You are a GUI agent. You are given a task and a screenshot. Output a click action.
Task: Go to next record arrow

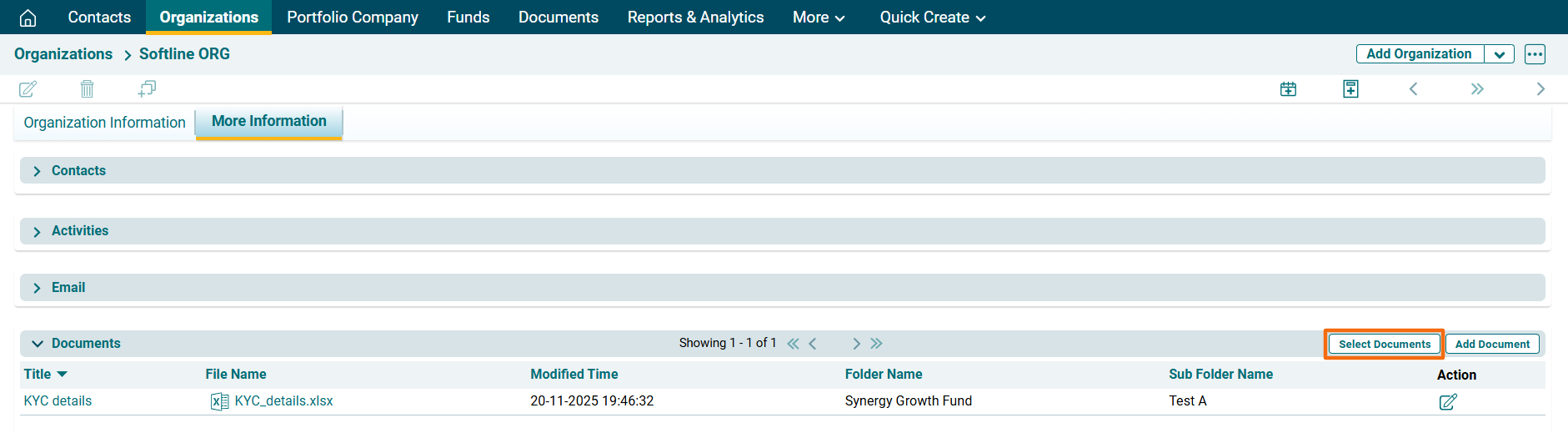click(x=1540, y=88)
